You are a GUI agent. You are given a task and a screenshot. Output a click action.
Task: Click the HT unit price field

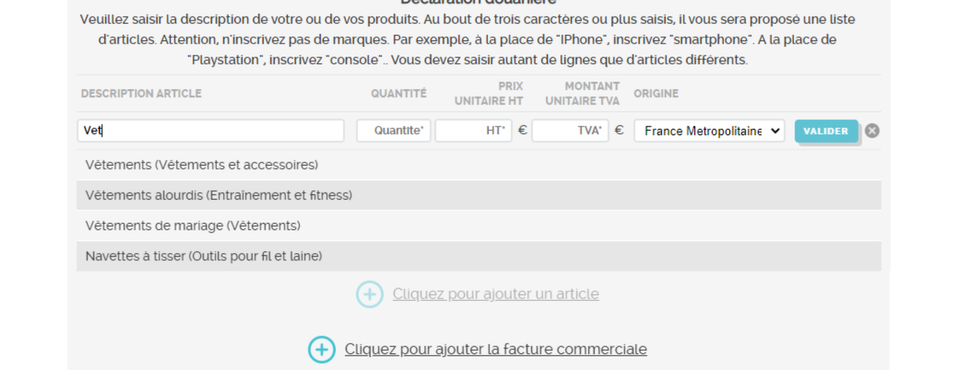coord(473,130)
